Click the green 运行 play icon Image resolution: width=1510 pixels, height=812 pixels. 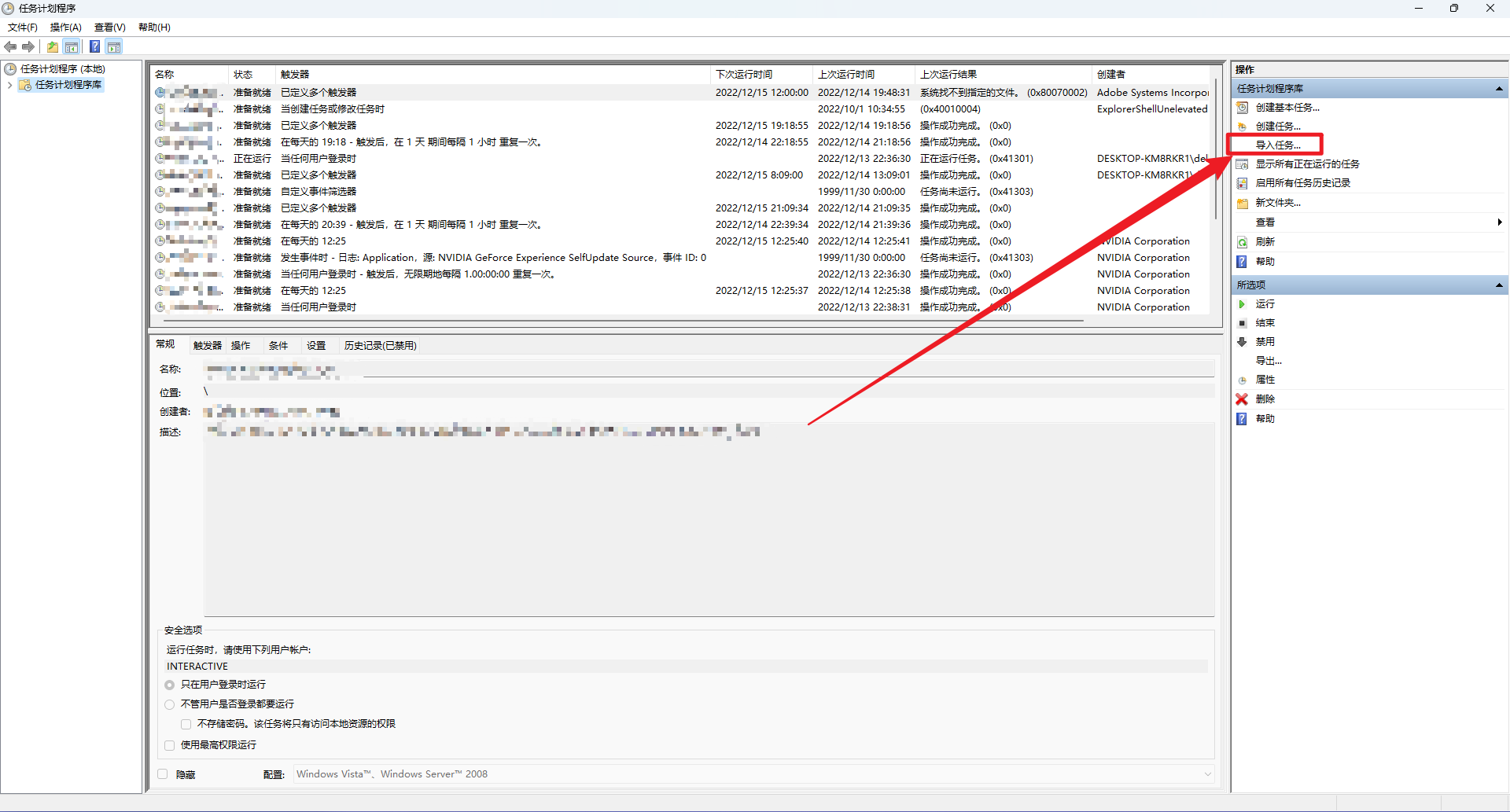click(1243, 304)
